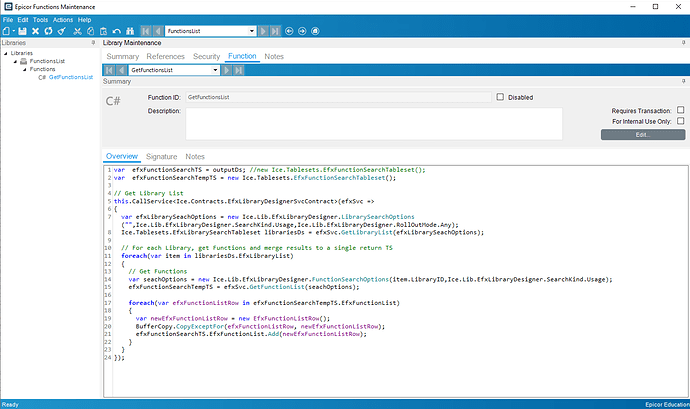Click the Ready status bar text
The height and width of the screenshot is (409, 690).
click(x=10, y=405)
